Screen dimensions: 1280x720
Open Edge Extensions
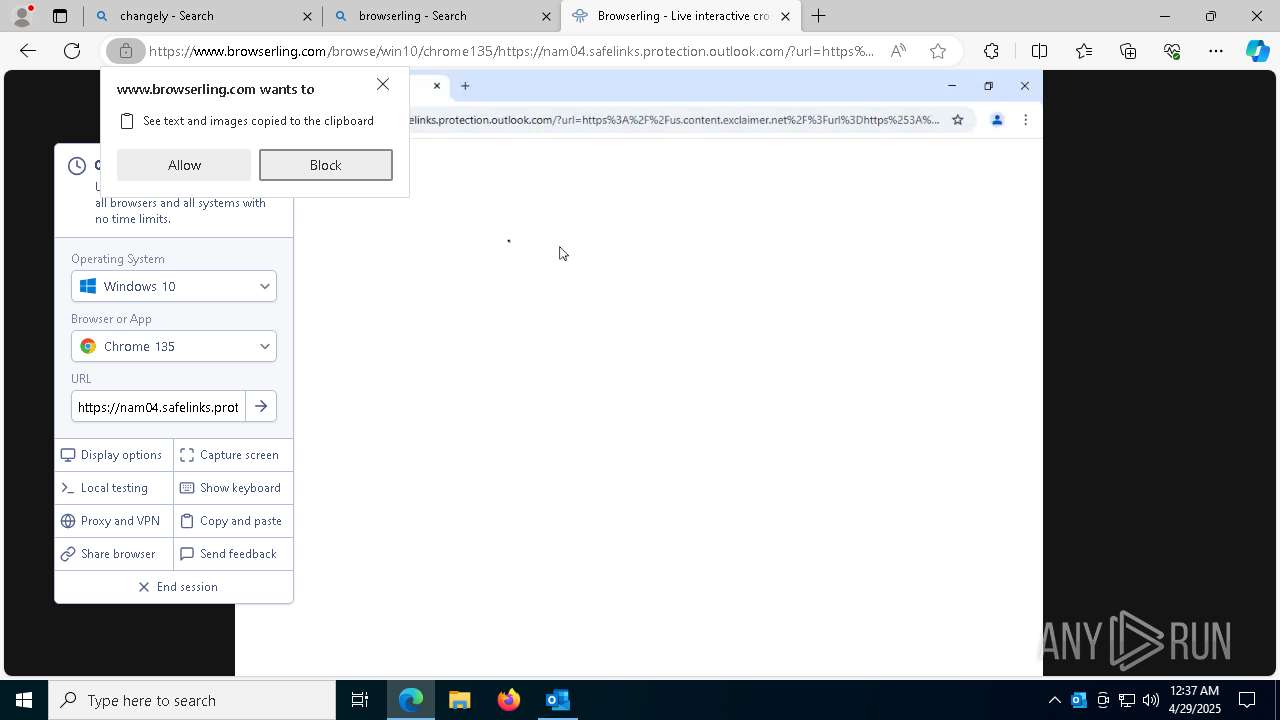[991, 51]
